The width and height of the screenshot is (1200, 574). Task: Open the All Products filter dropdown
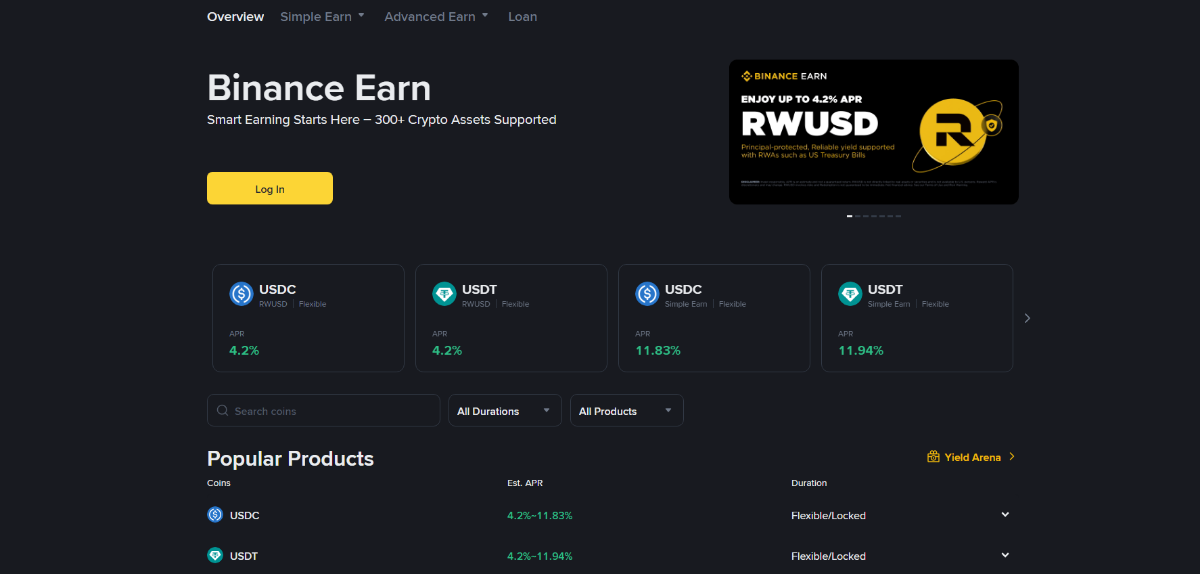(x=626, y=411)
